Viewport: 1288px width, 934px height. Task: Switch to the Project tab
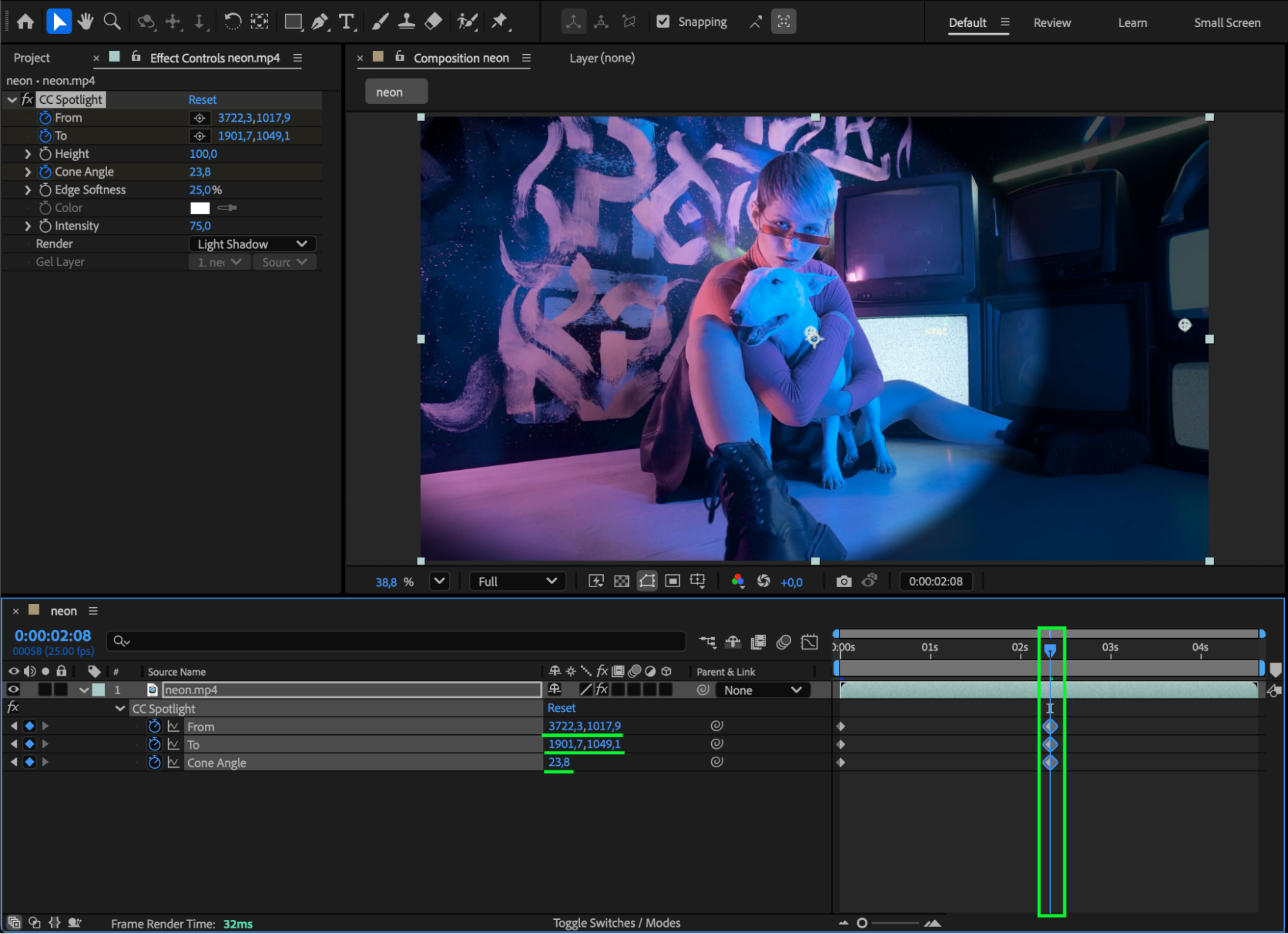coord(32,58)
